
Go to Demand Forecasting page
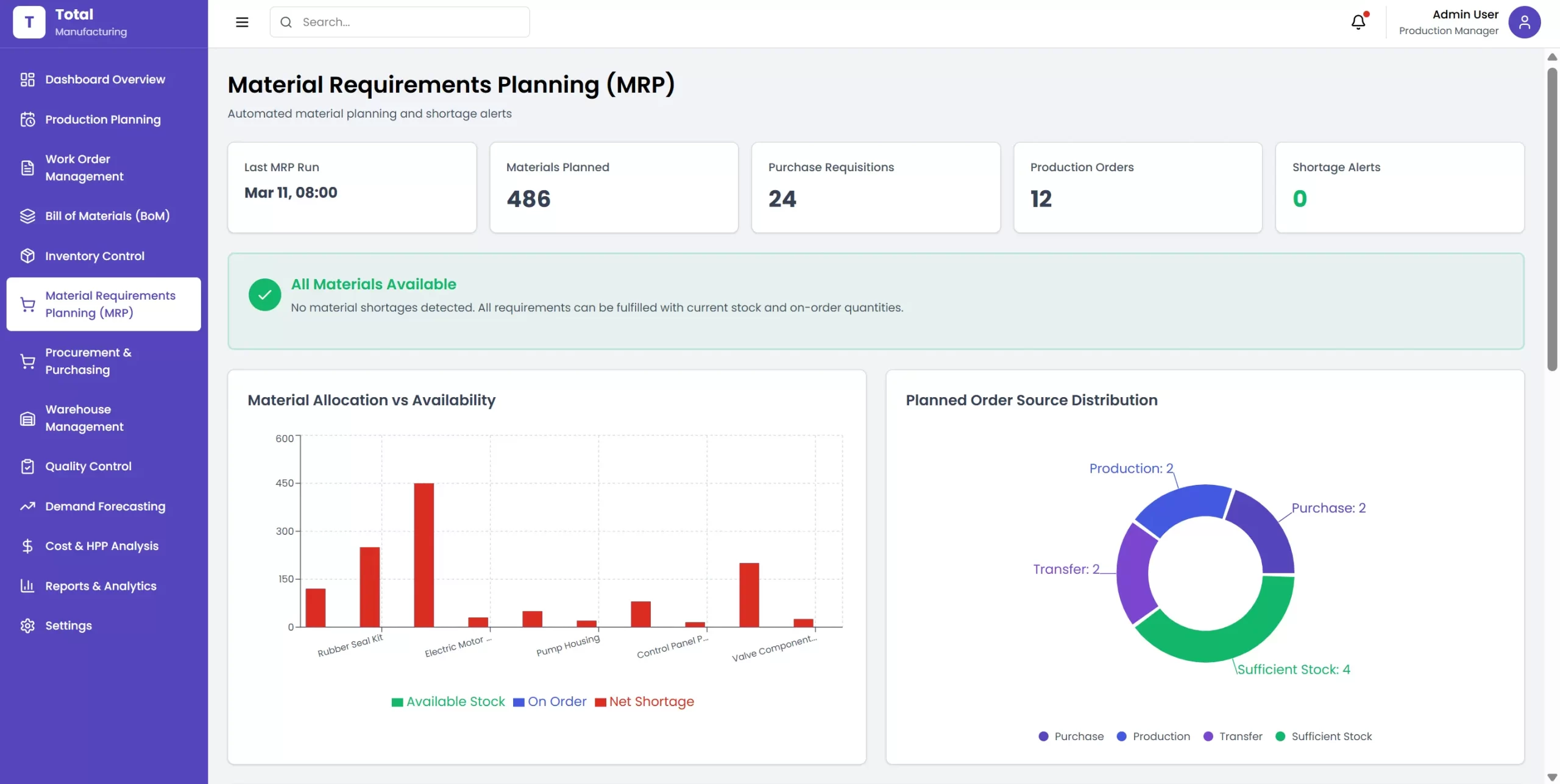click(105, 506)
